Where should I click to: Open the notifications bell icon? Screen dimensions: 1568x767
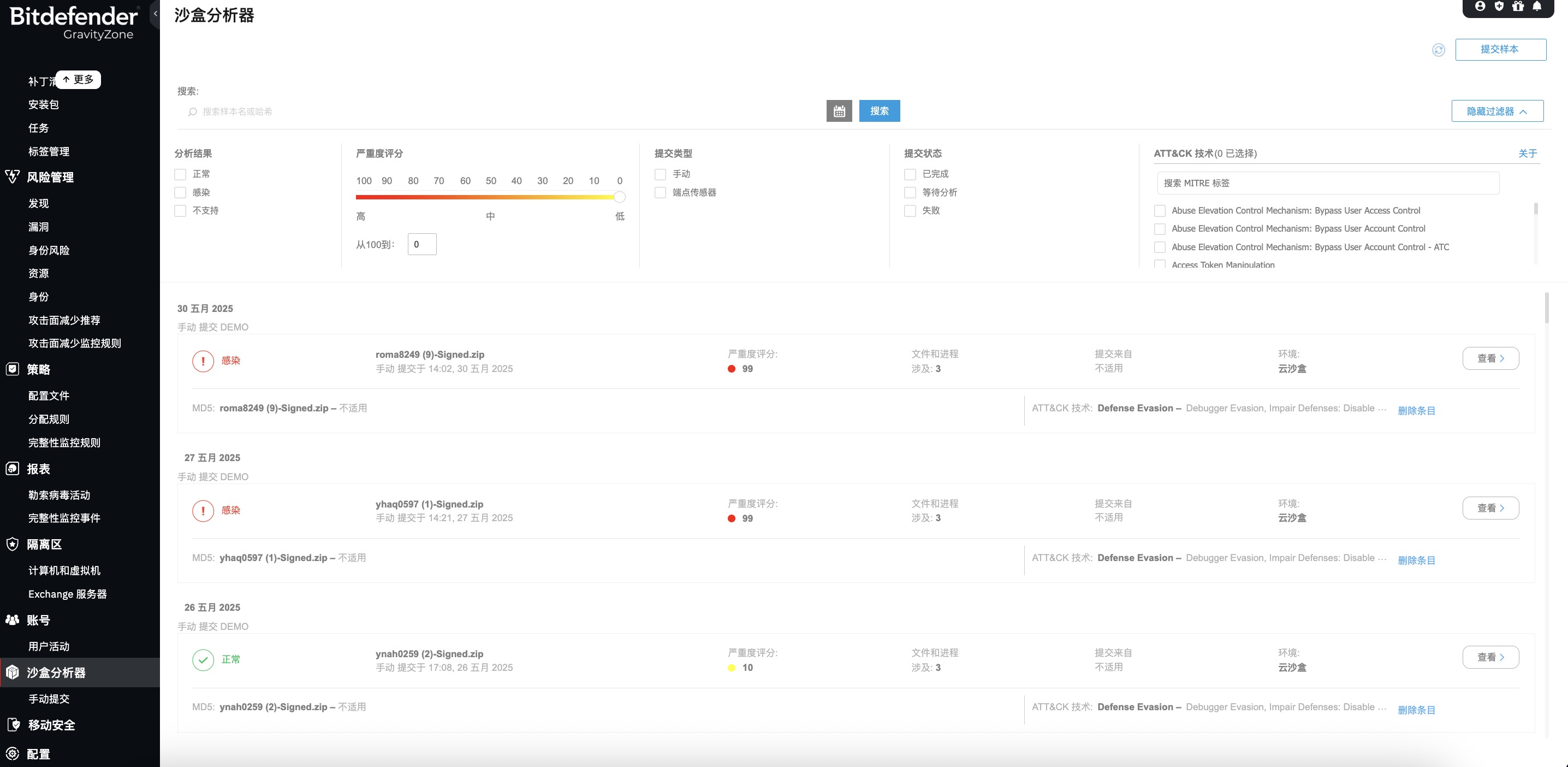(x=1537, y=6)
